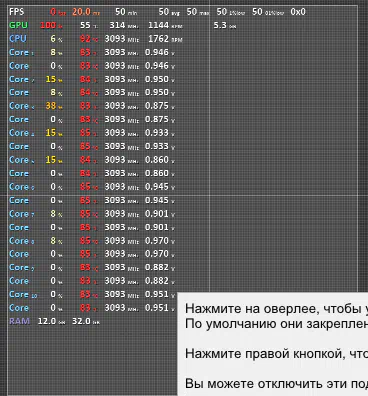The width and height of the screenshot is (368, 396).
Task: Click the 32.0 GB total RAM value
Action: (86, 321)
